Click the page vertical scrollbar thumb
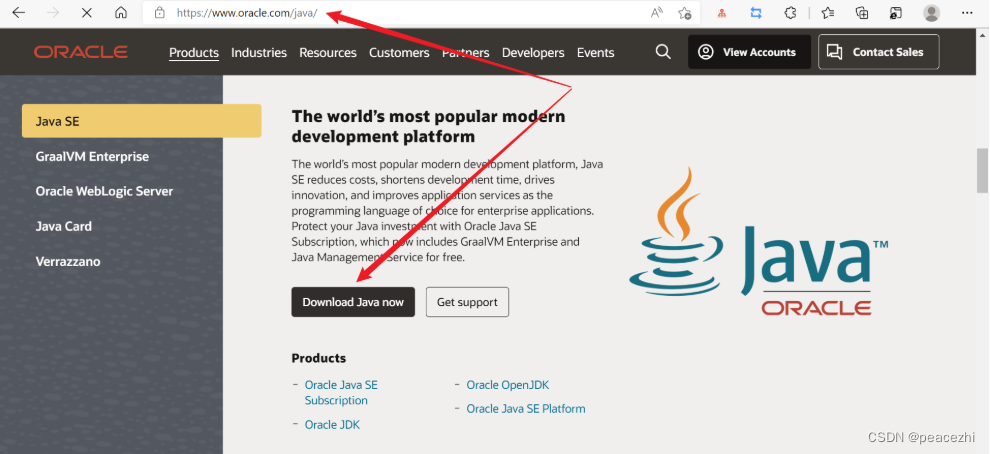Screen dimensions: 990x454 pyautogui.click(x=982, y=170)
